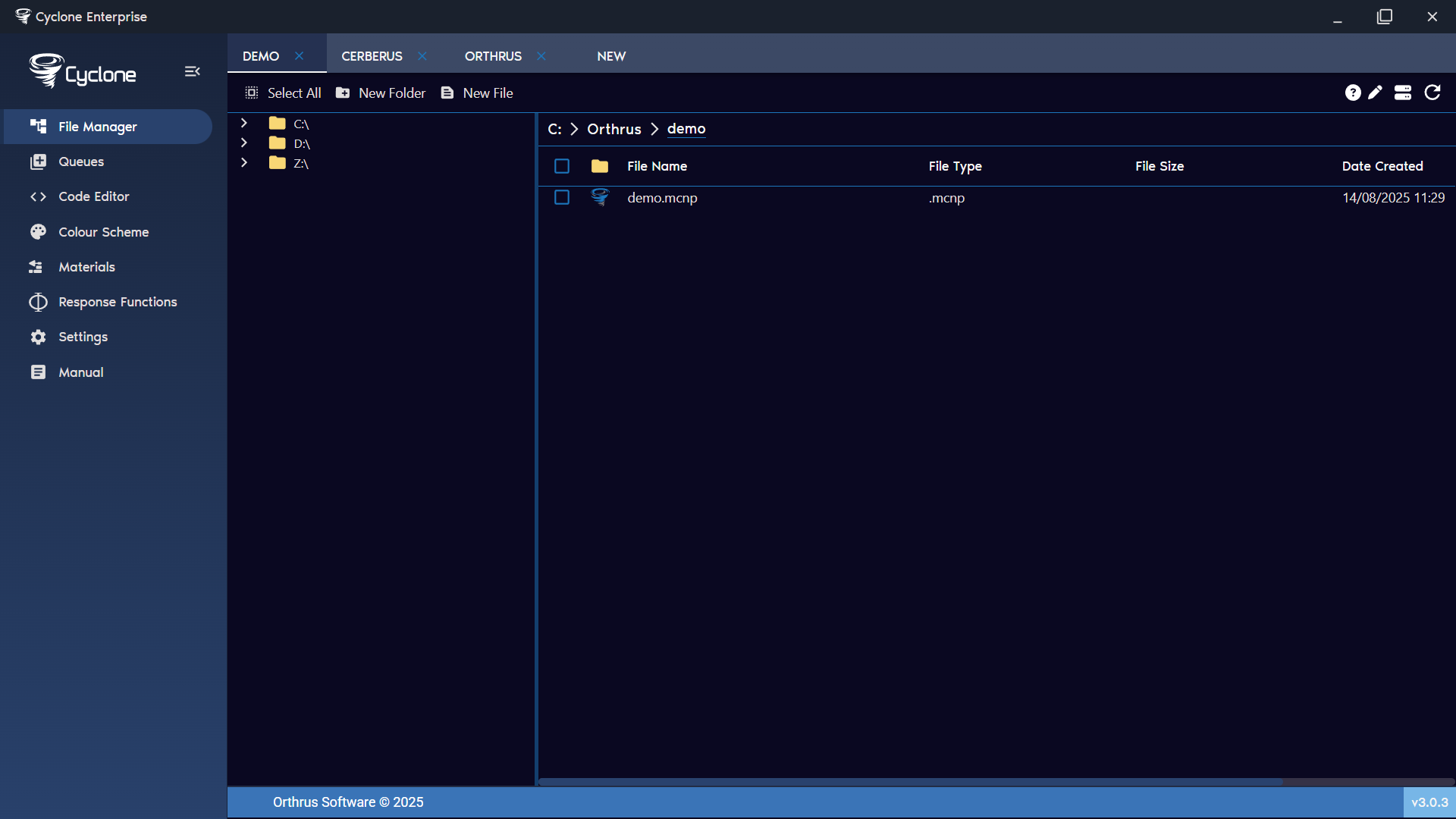Expand the C:\ drive tree node

point(244,123)
